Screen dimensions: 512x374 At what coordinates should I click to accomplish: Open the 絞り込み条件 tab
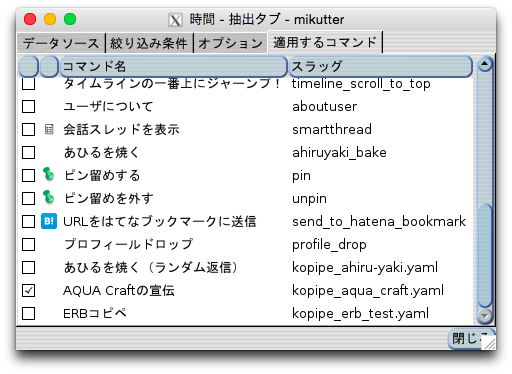click(x=149, y=43)
